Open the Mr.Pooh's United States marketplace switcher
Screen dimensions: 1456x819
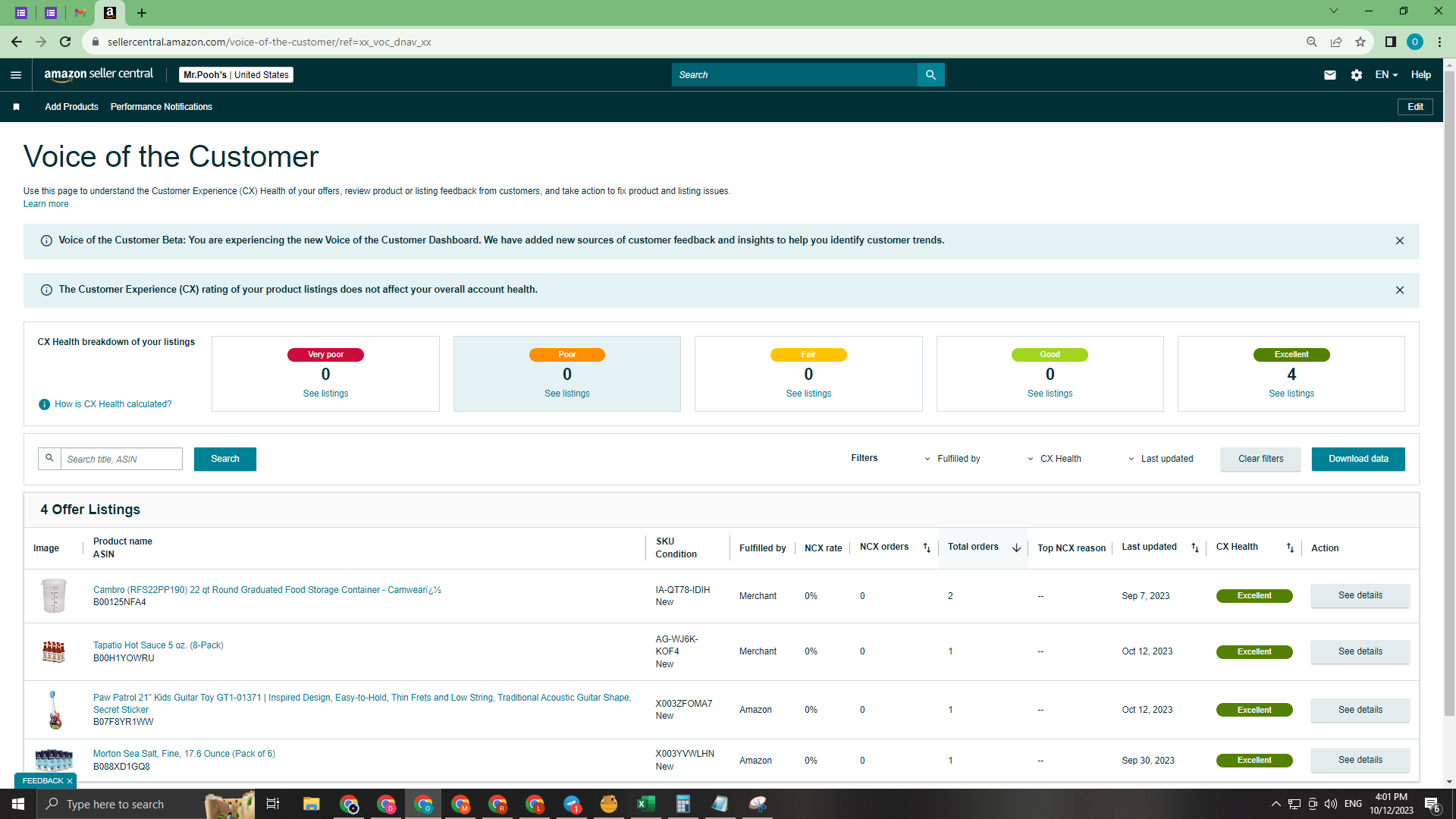pos(236,75)
